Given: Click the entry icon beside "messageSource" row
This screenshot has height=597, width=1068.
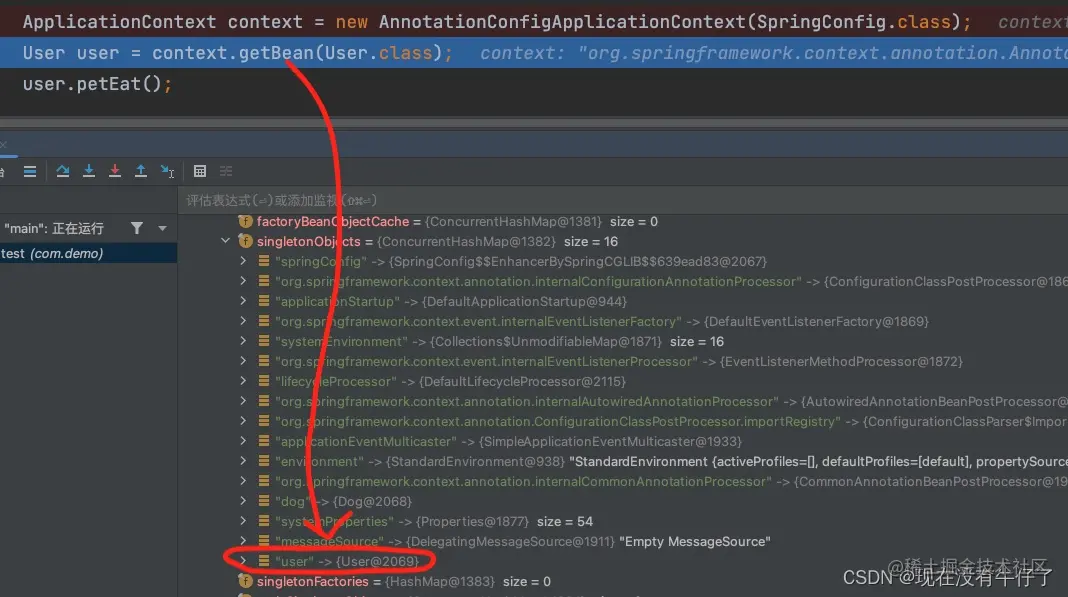Looking at the screenshot, I should click(264, 541).
